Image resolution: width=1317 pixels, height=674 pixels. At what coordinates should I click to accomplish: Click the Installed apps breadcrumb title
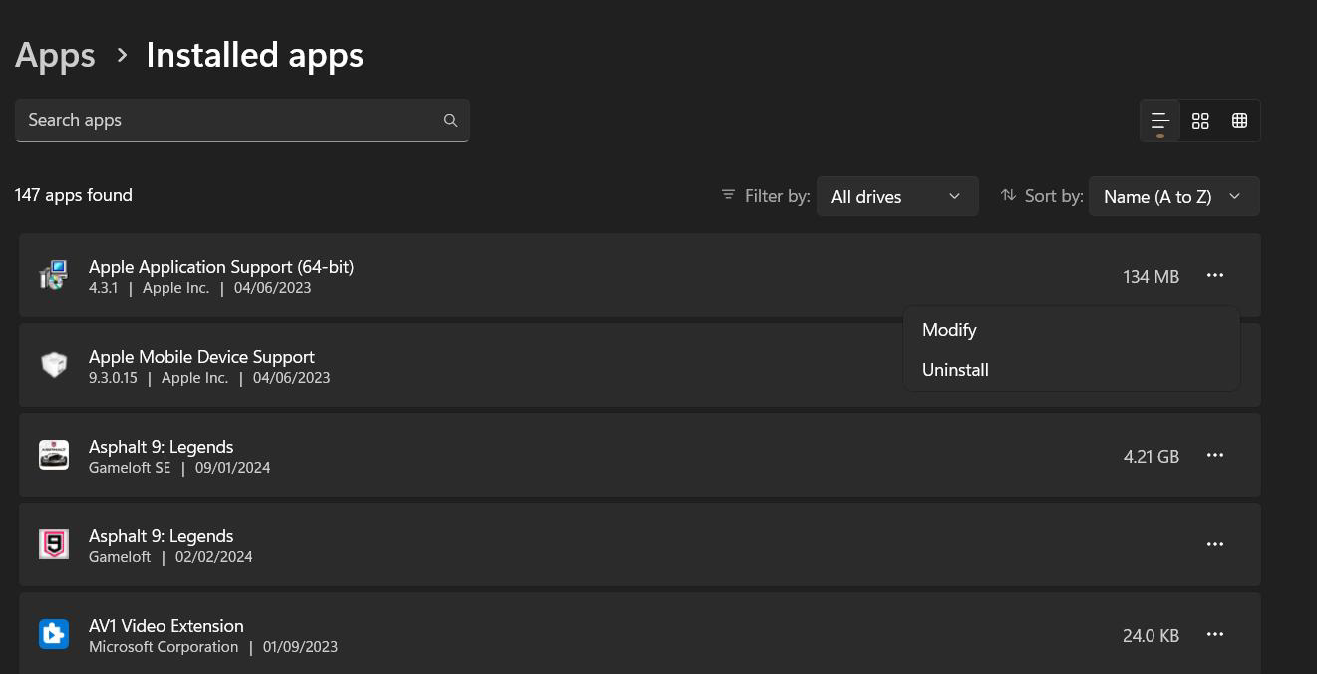pos(255,55)
